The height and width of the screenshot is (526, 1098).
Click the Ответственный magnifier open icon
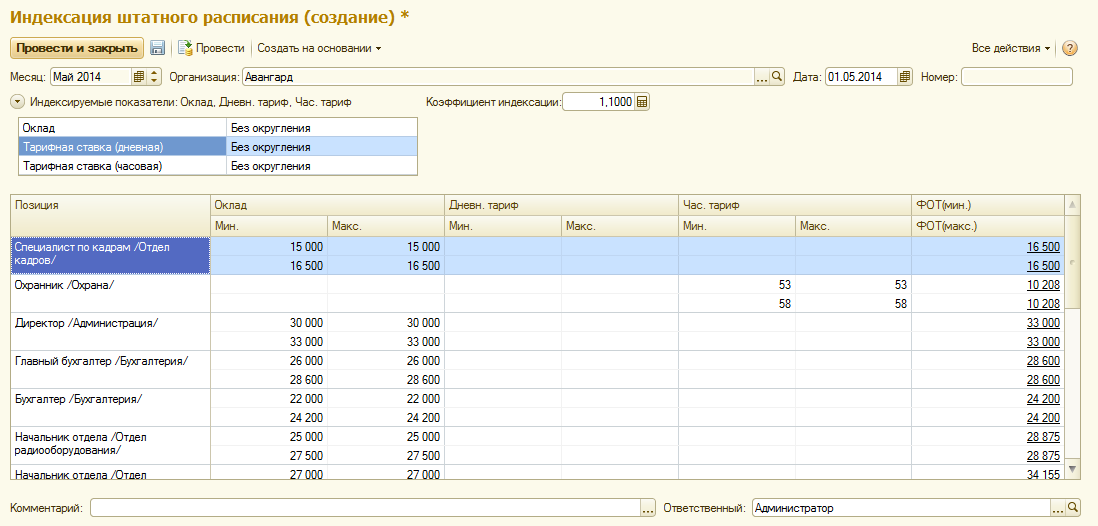point(1072,508)
